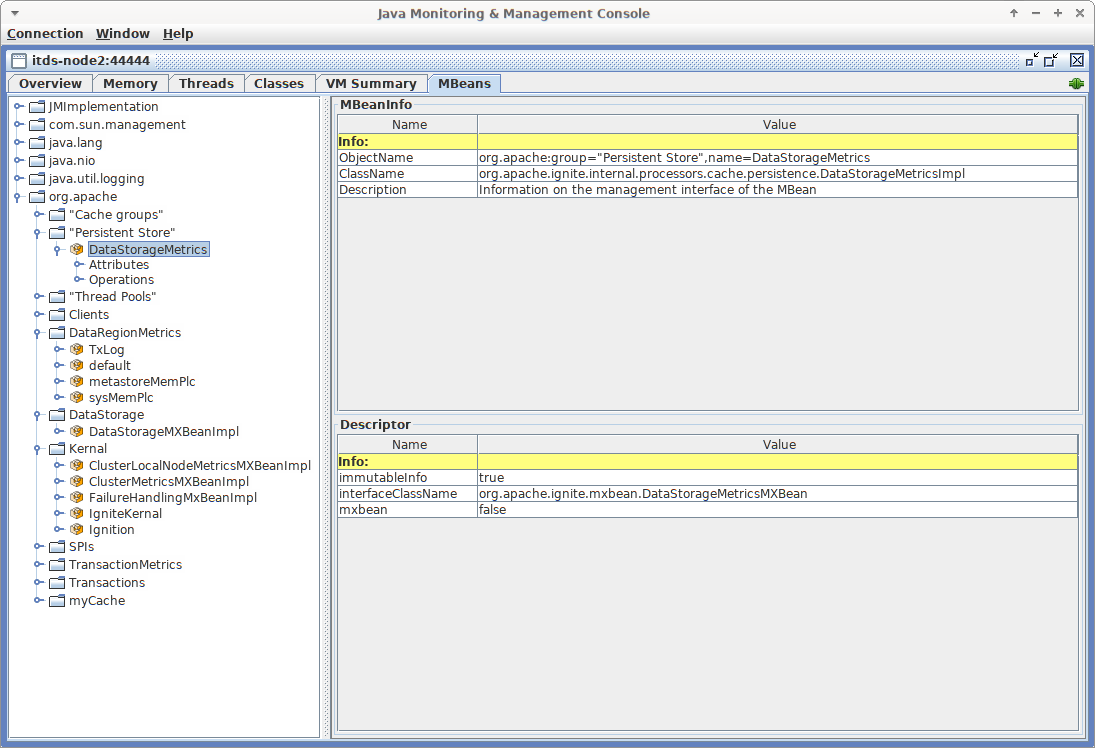
Task: Click the TxLog MBean bean icon
Action: 77,350
